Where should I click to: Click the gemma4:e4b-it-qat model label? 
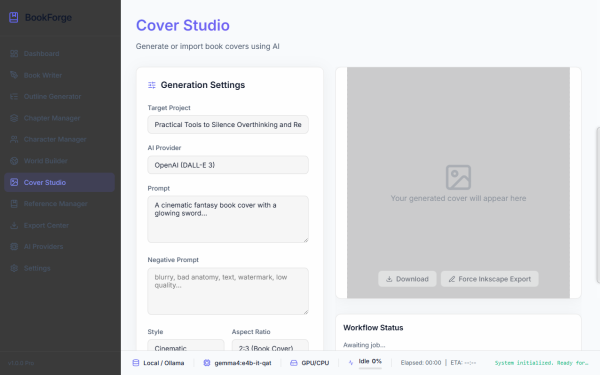click(x=243, y=363)
